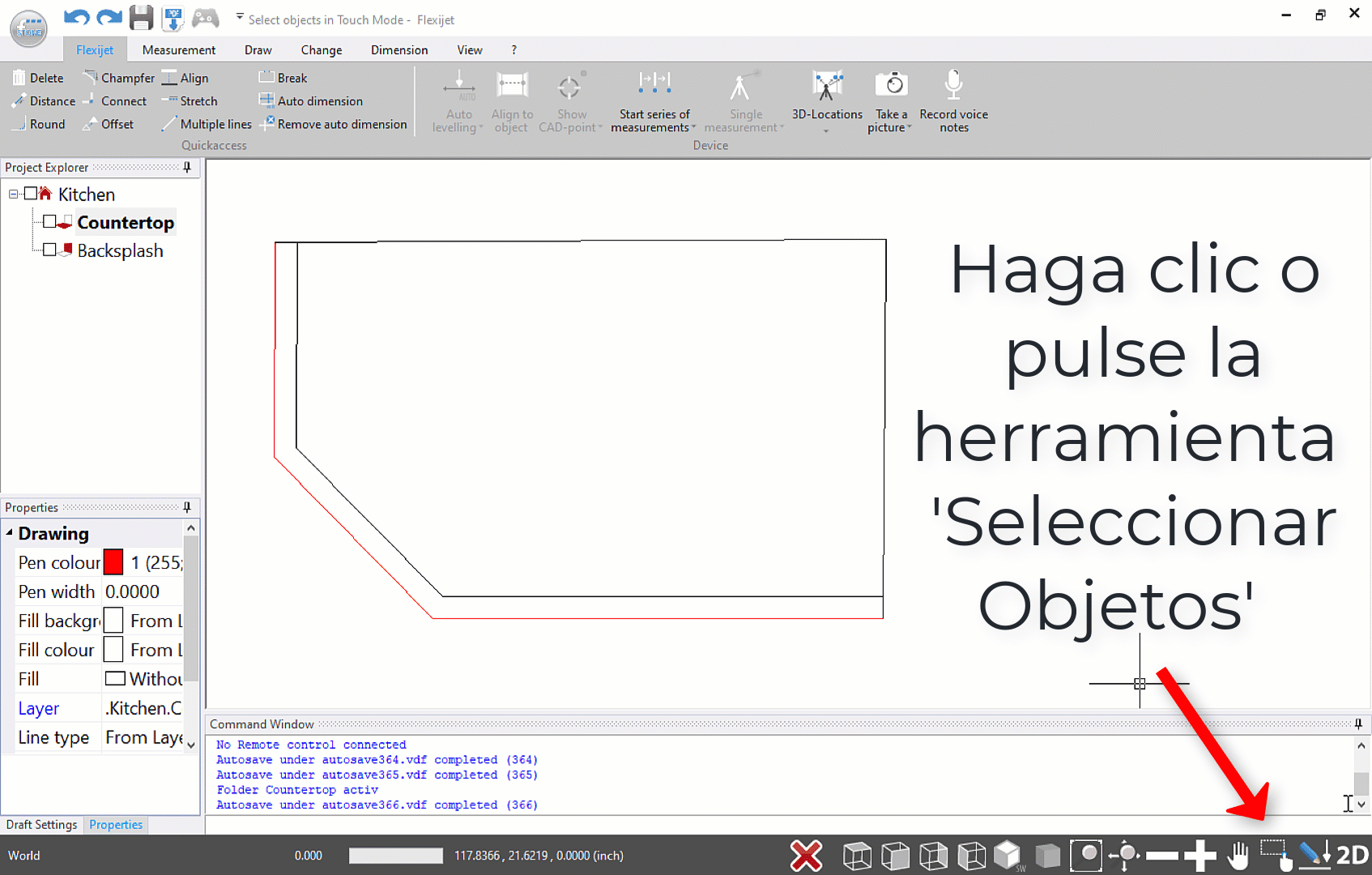Enable the Backsplash checkbox
The image size is (1372, 875).
[x=49, y=250]
